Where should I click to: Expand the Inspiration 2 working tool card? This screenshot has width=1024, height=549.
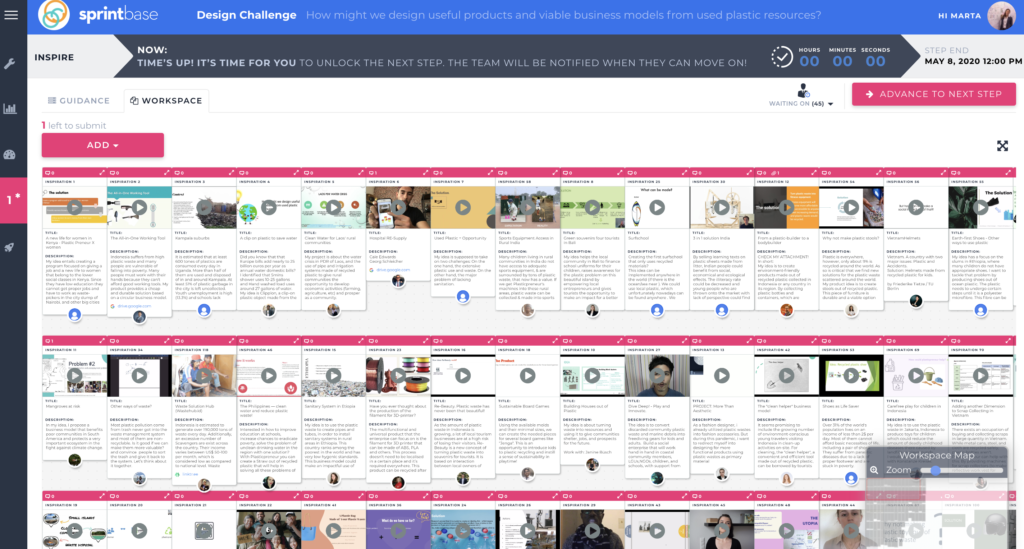pyautogui.click(x=167, y=172)
